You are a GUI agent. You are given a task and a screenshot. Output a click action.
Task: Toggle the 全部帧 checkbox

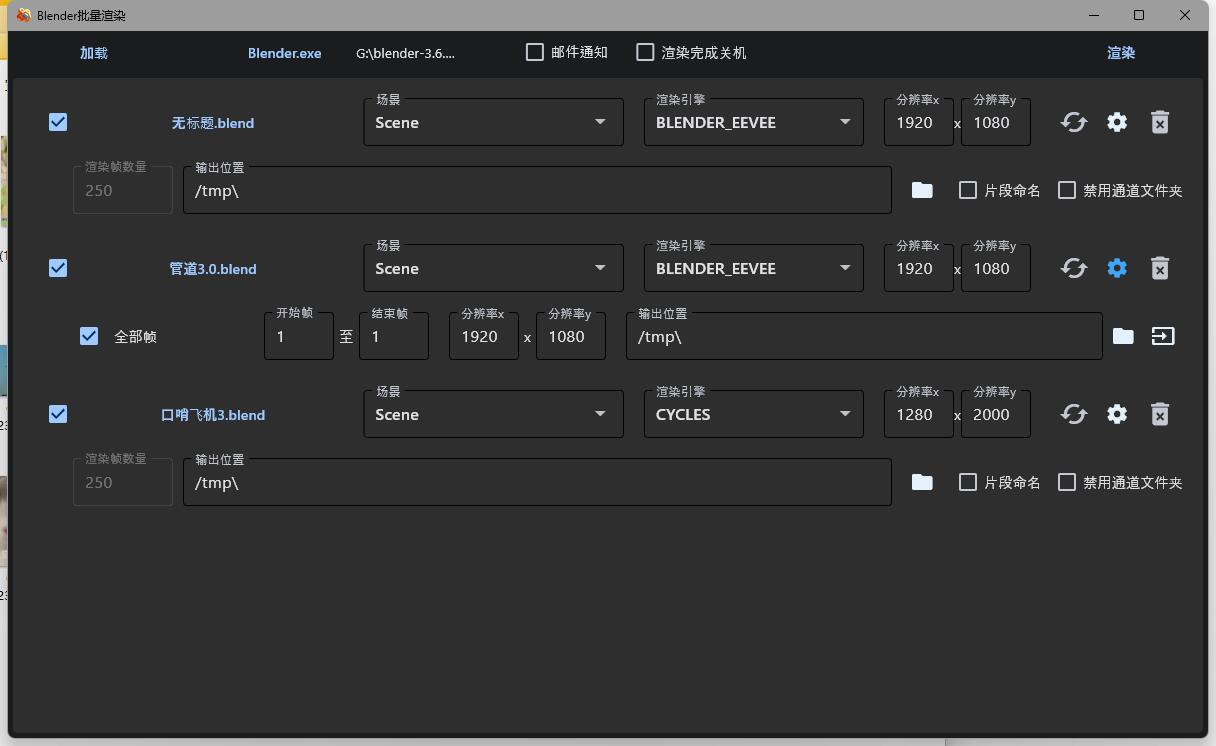click(89, 336)
